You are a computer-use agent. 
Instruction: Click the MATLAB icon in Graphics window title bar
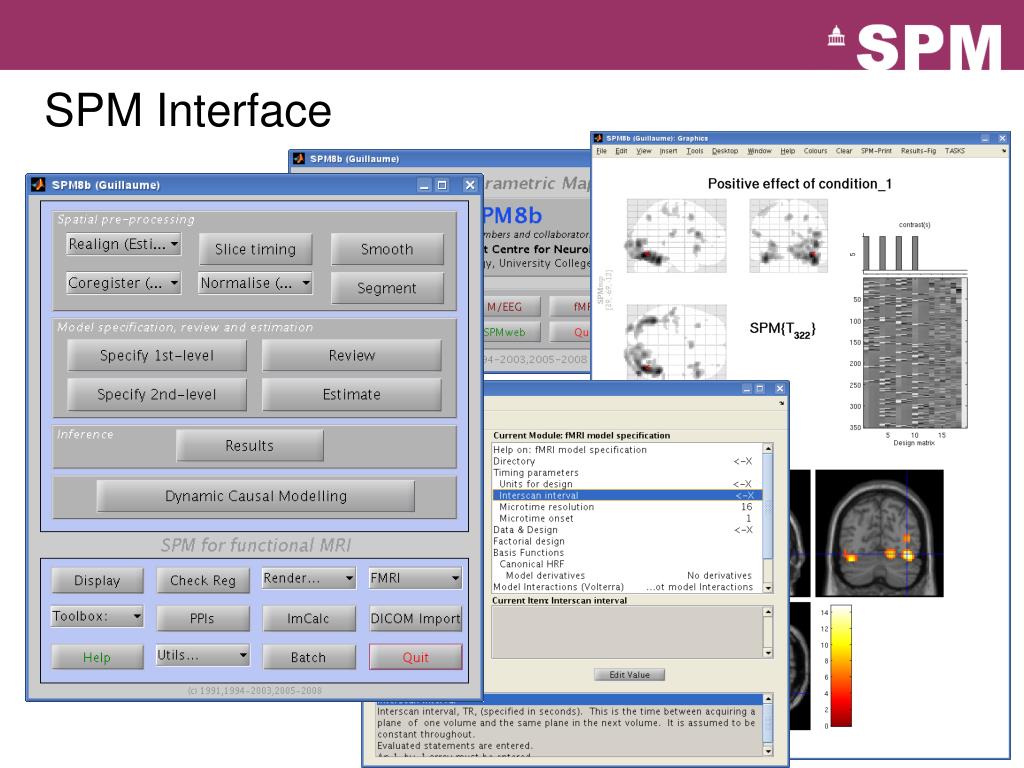pyautogui.click(x=598, y=138)
